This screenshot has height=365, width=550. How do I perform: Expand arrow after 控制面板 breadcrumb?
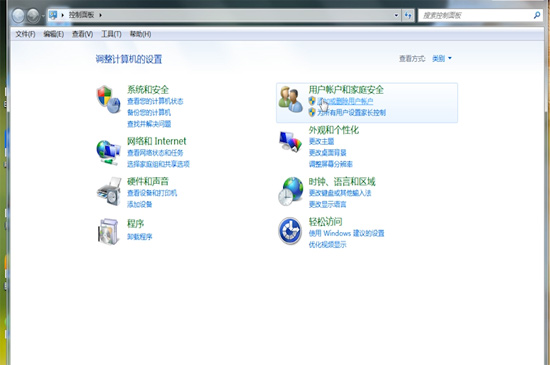100,15
